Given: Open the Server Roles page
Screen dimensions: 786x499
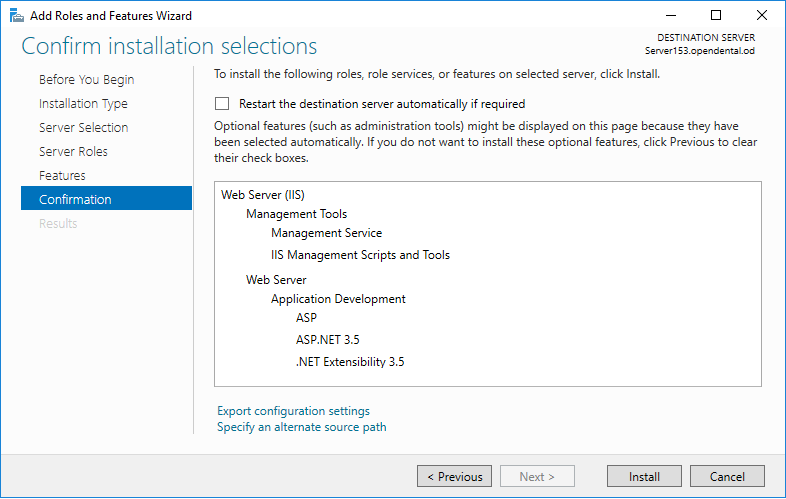Looking at the screenshot, I should pyautogui.click(x=73, y=151).
